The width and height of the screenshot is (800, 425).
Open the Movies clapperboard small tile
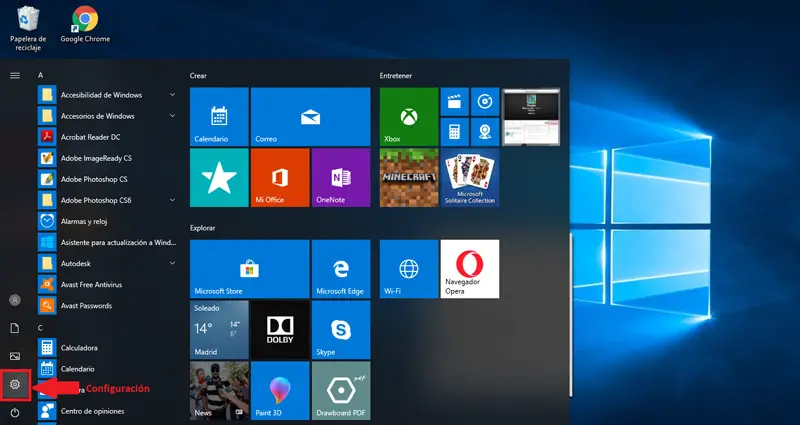tap(454, 102)
